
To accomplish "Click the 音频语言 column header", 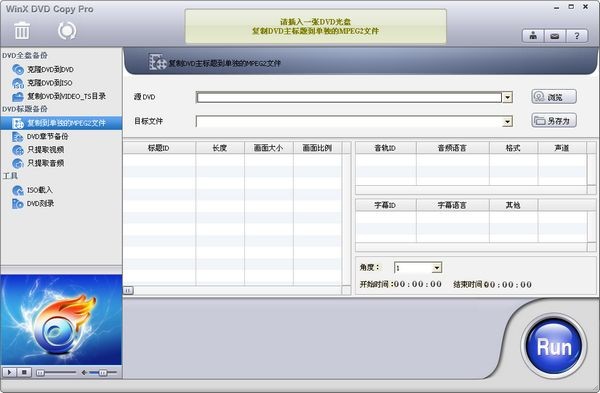I will pyautogui.click(x=453, y=148).
